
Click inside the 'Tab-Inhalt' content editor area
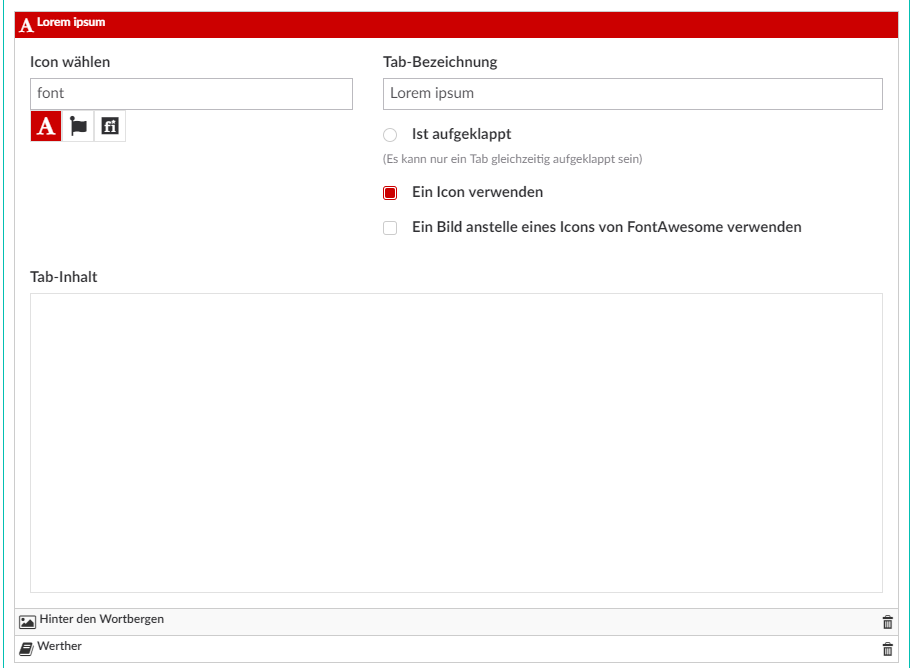456,442
